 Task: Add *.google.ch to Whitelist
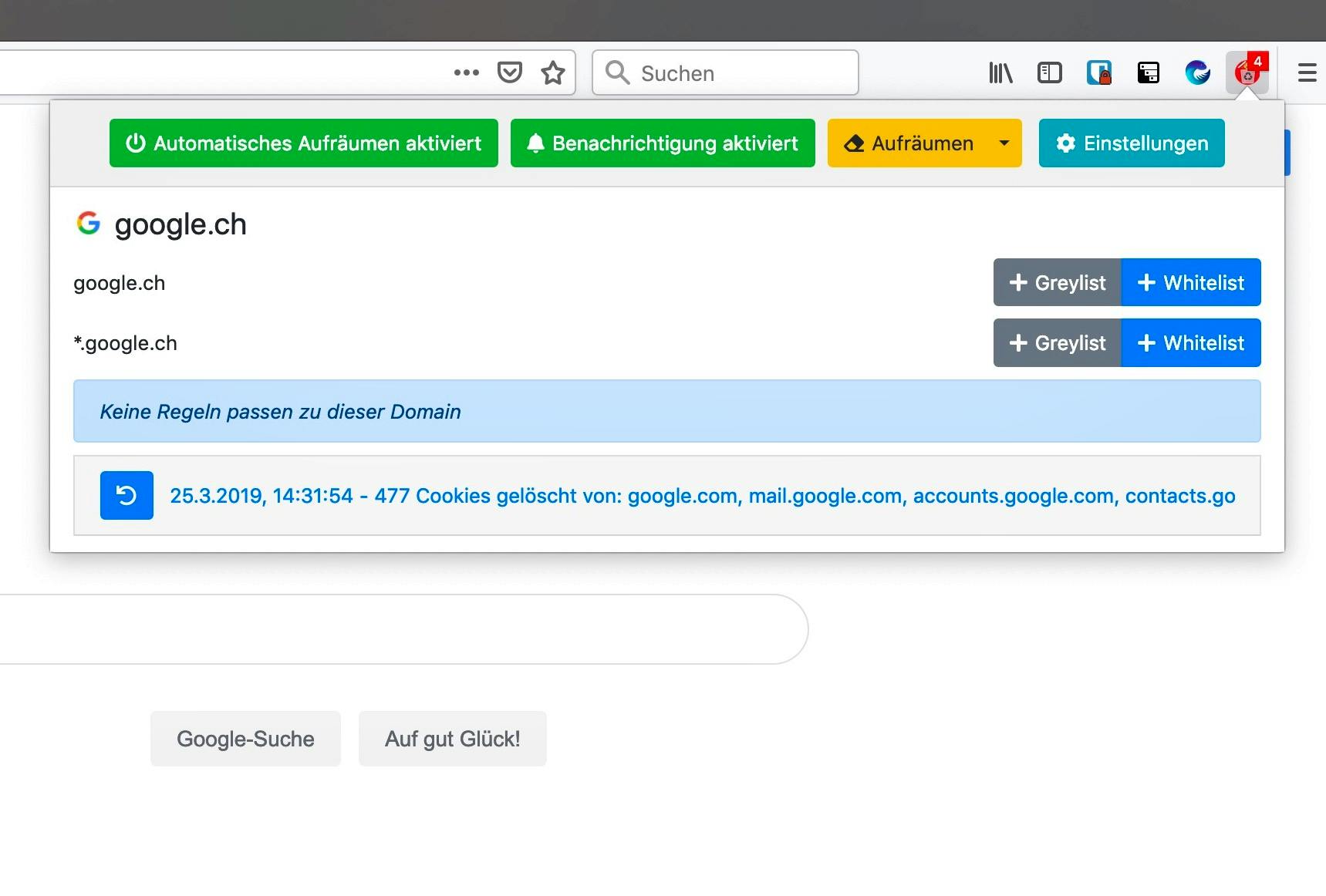point(1191,342)
